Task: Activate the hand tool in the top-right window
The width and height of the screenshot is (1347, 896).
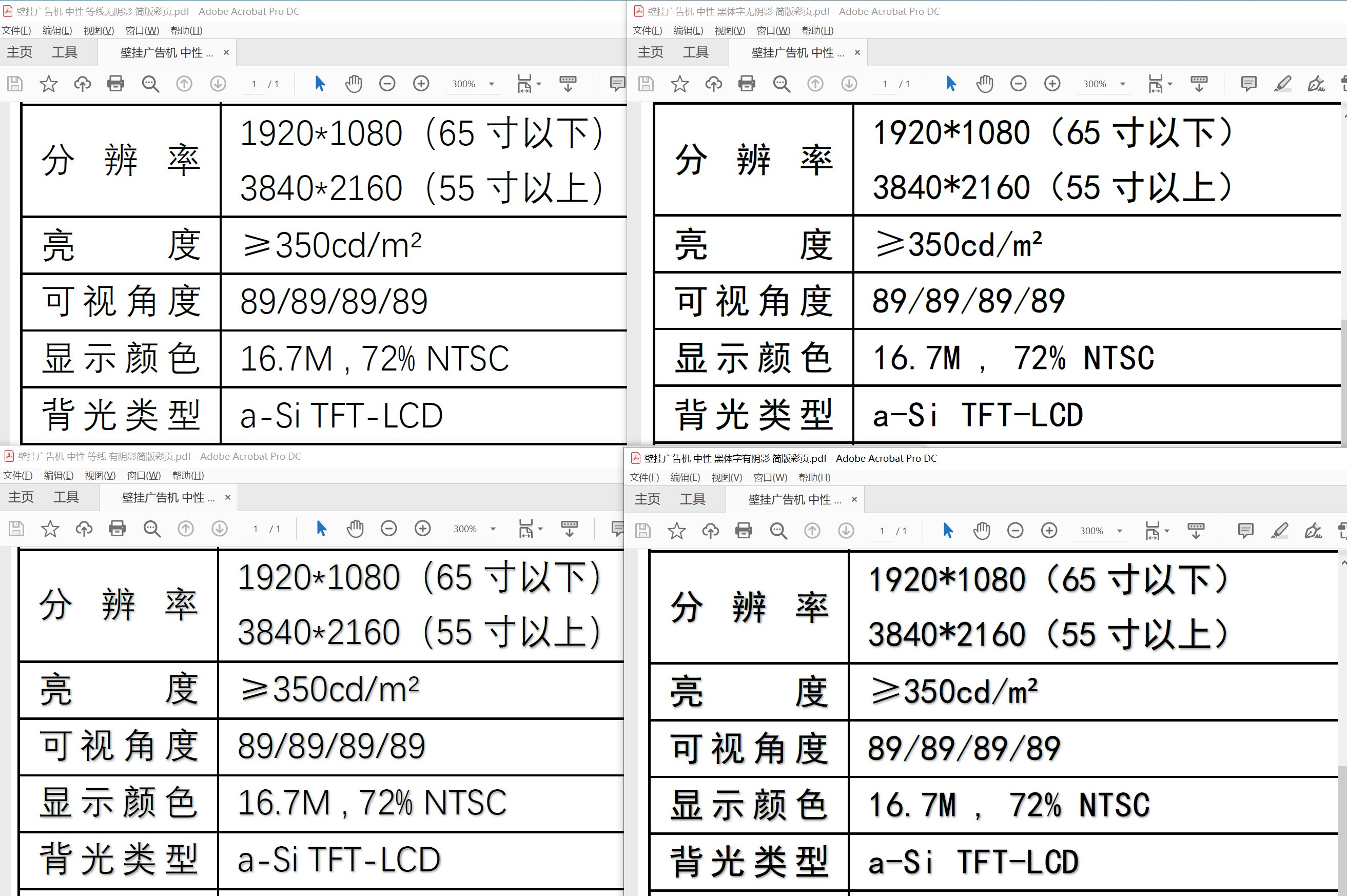Action: [985, 84]
